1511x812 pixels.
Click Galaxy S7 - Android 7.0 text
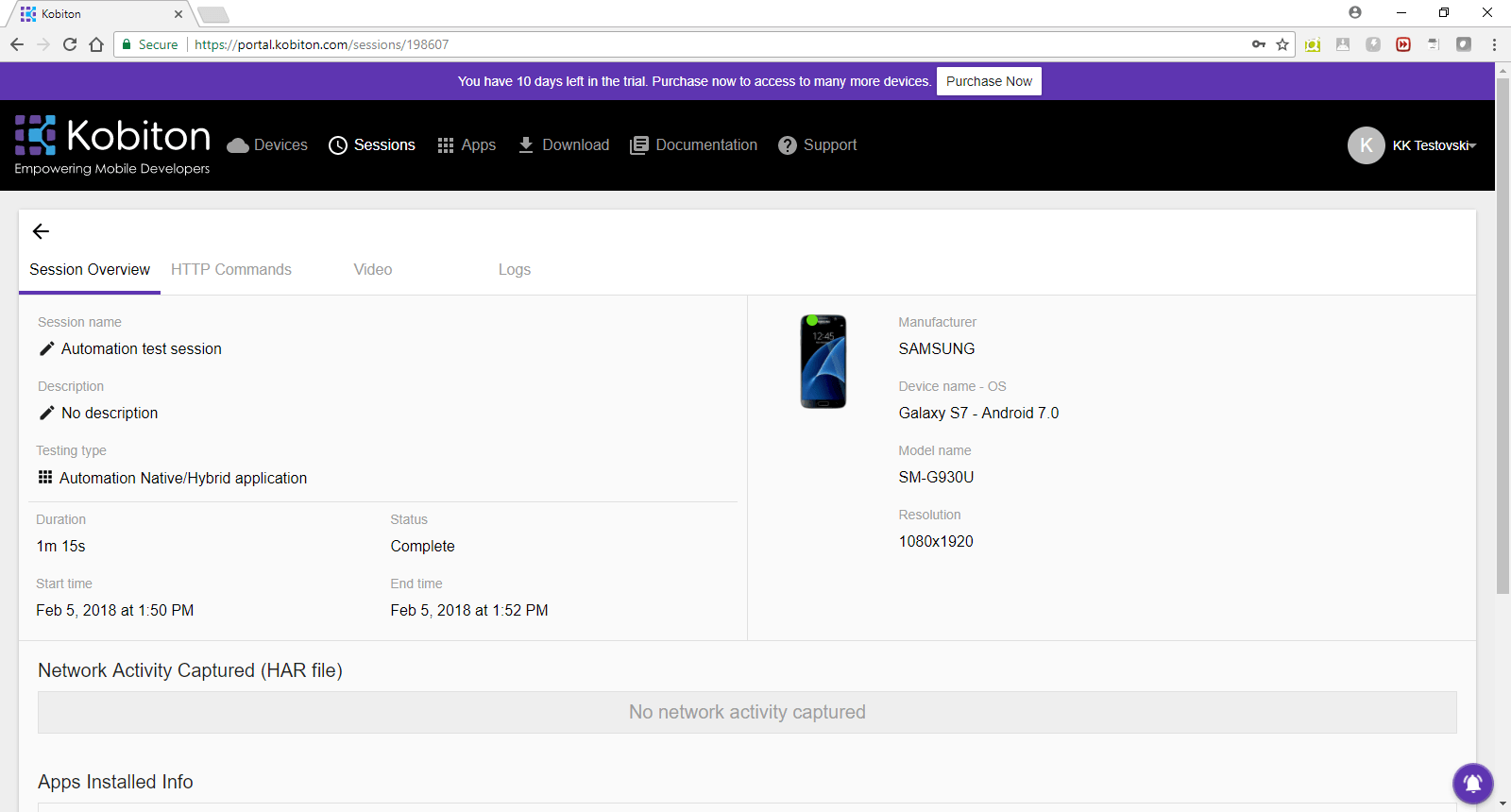click(x=979, y=413)
